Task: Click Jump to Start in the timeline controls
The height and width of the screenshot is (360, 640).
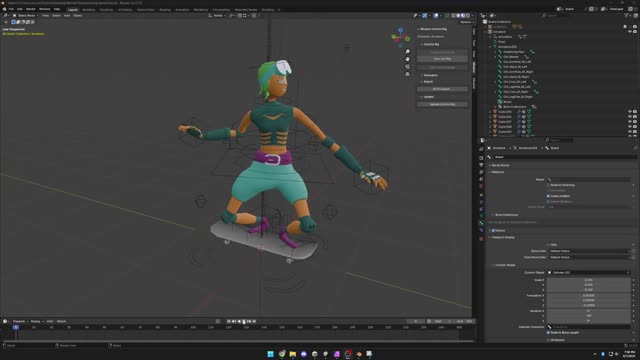Action: 229,322
